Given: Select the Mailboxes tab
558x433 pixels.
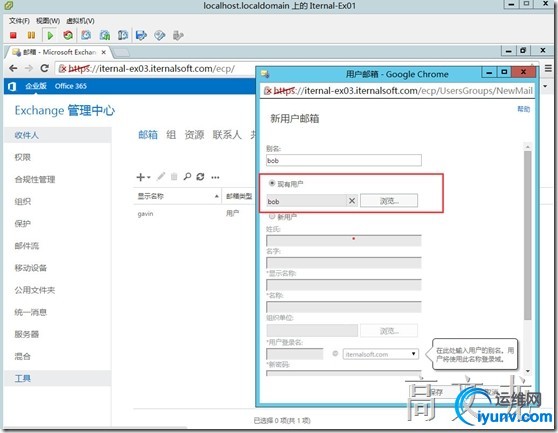Looking at the screenshot, I should (148, 134).
